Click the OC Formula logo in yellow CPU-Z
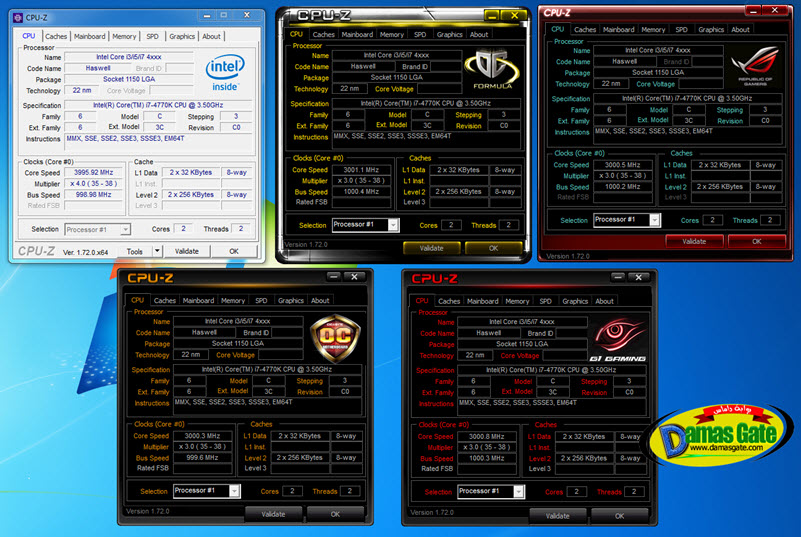The height and width of the screenshot is (537, 801). [492, 69]
